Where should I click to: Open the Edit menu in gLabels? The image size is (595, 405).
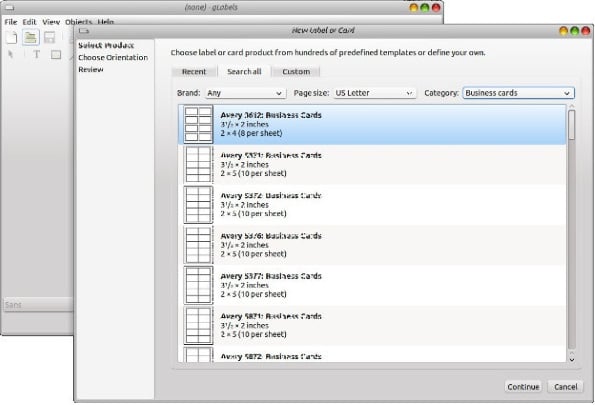point(29,22)
